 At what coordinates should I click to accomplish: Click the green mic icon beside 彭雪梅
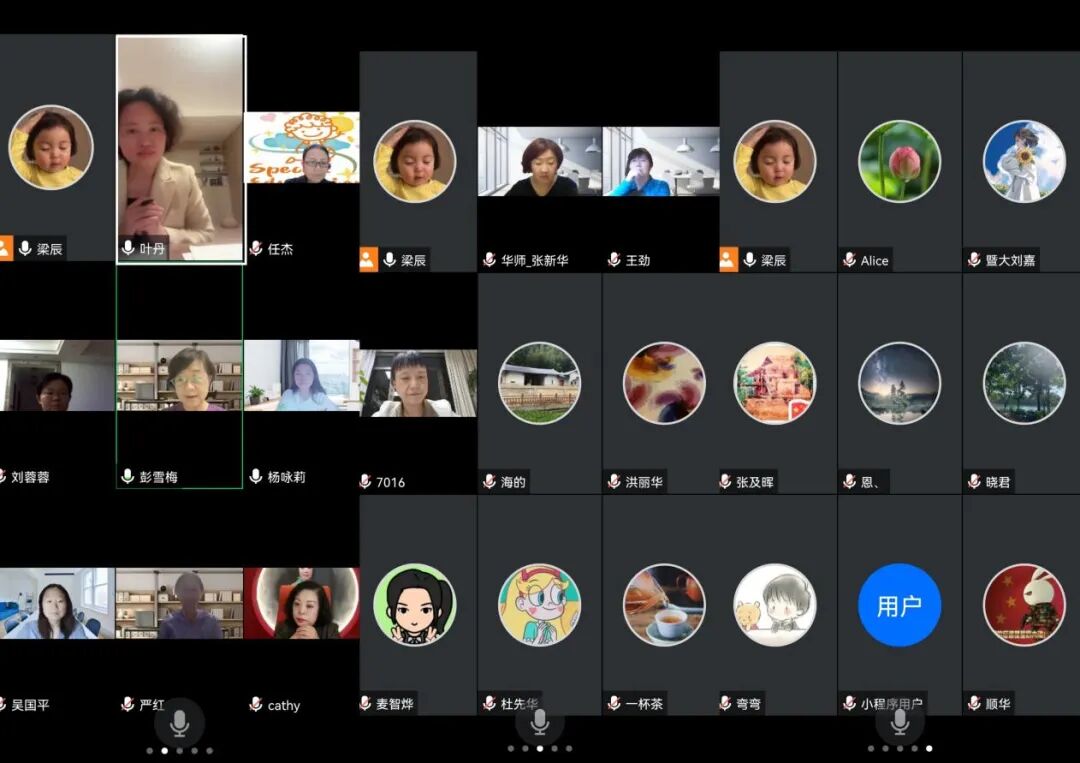tap(127, 476)
